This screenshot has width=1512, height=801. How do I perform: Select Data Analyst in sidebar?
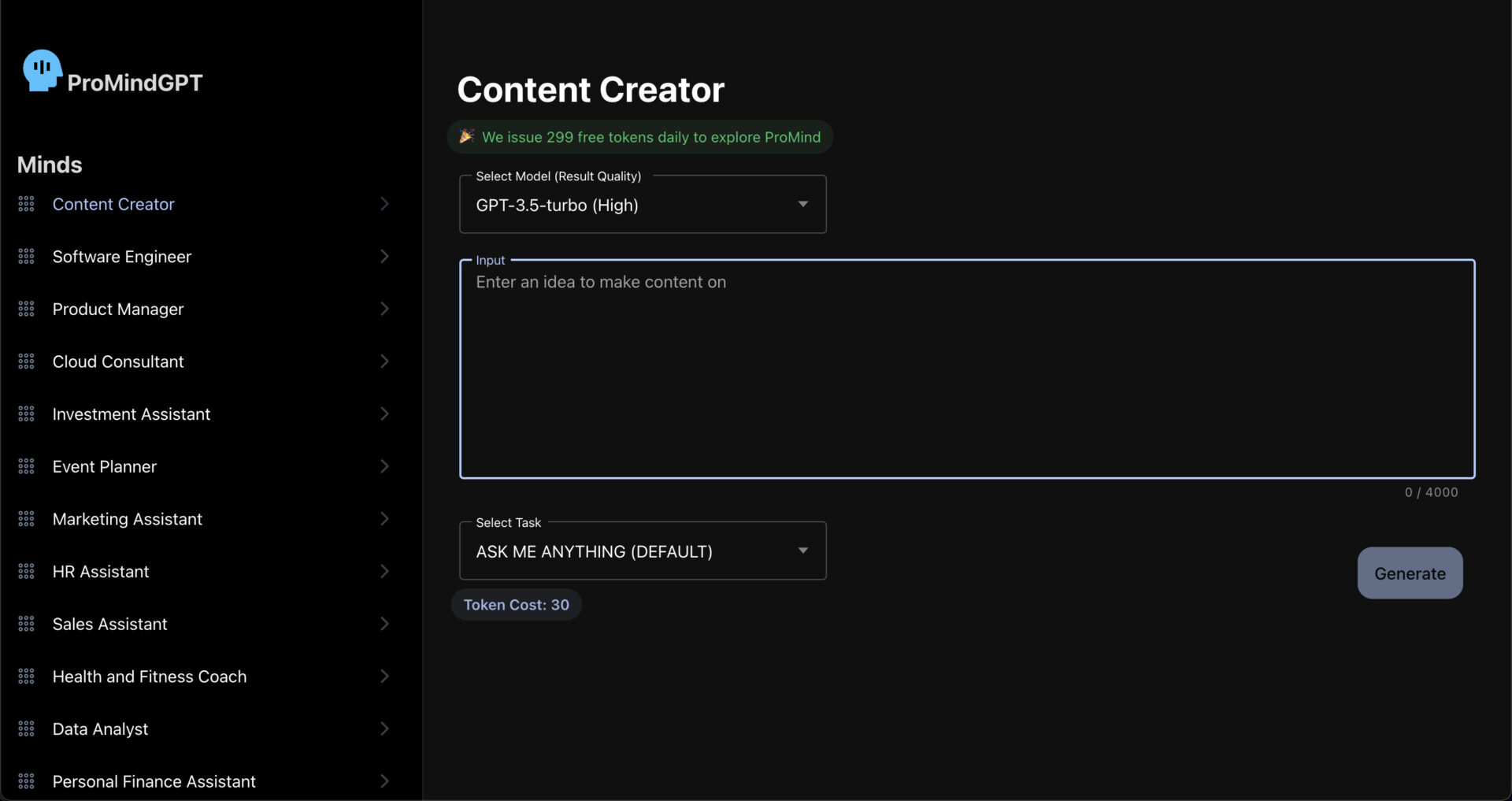(100, 729)
